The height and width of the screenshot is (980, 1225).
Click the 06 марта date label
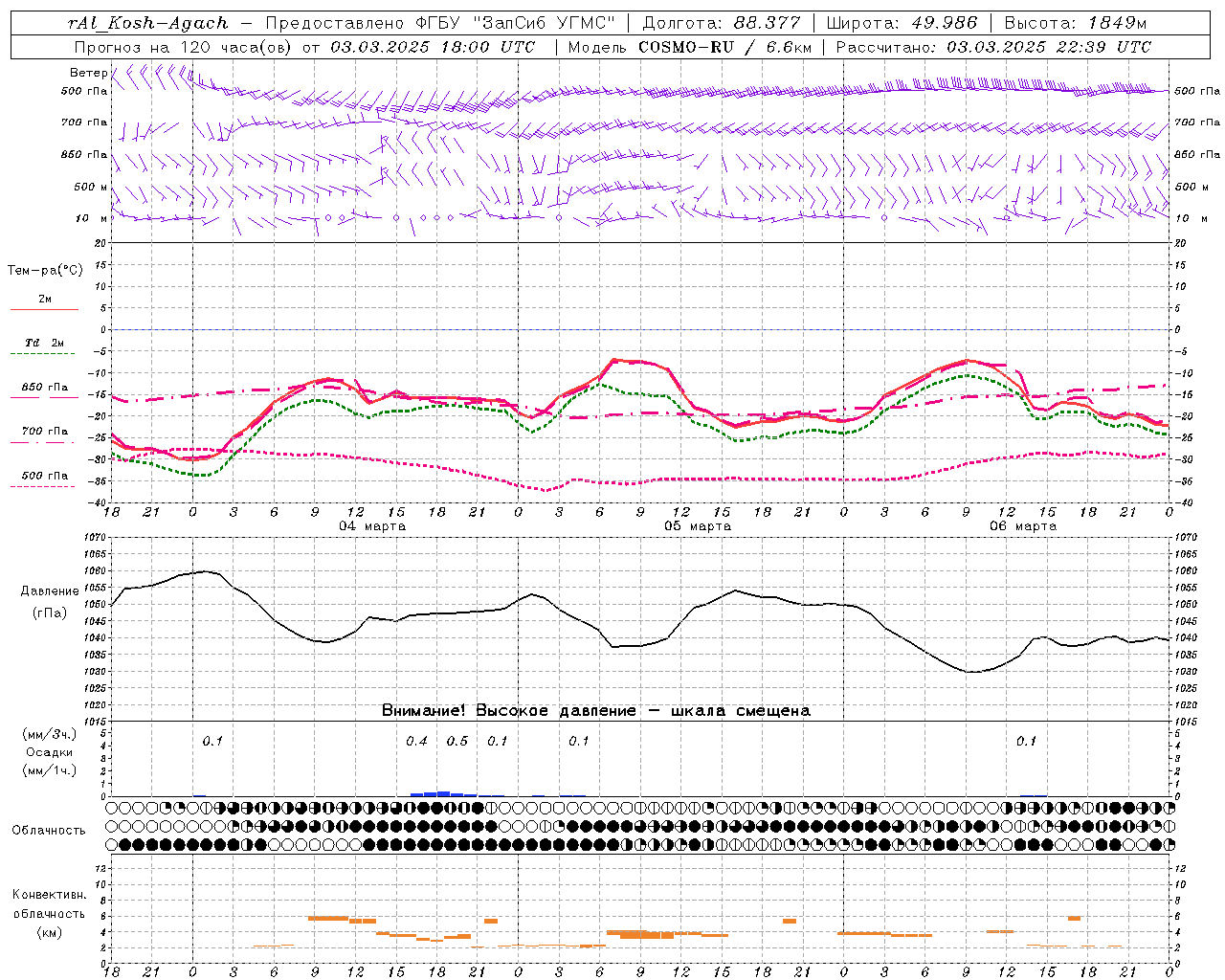tap(1023, 526)
